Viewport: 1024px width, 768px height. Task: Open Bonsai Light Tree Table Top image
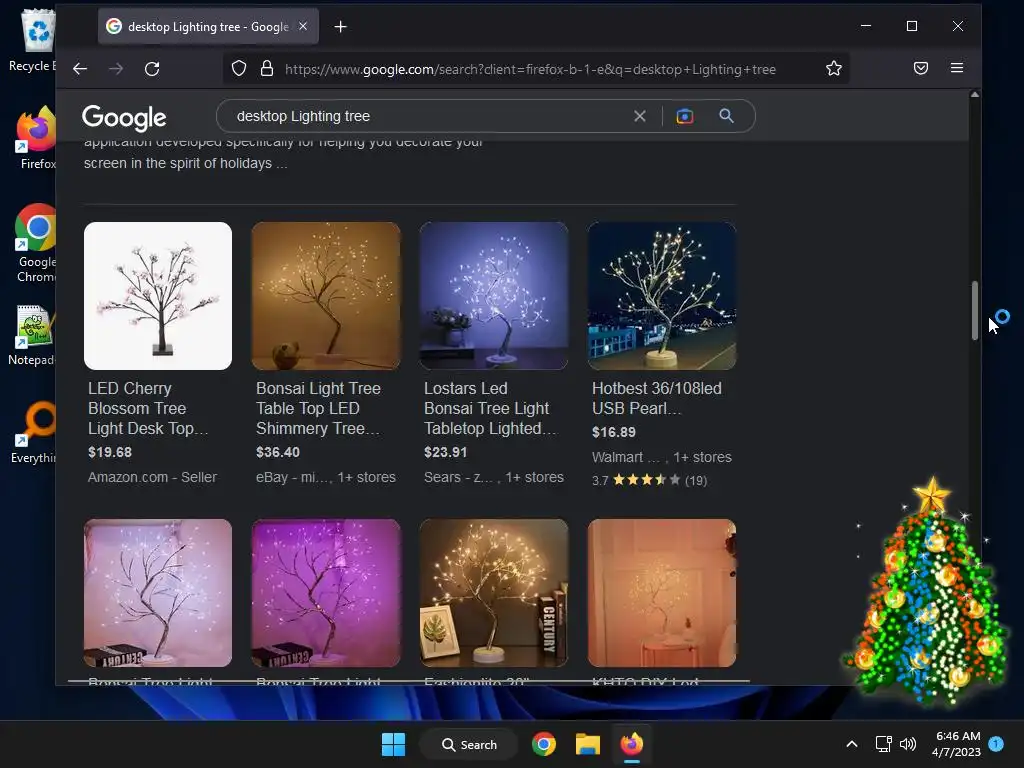(326, 296)
